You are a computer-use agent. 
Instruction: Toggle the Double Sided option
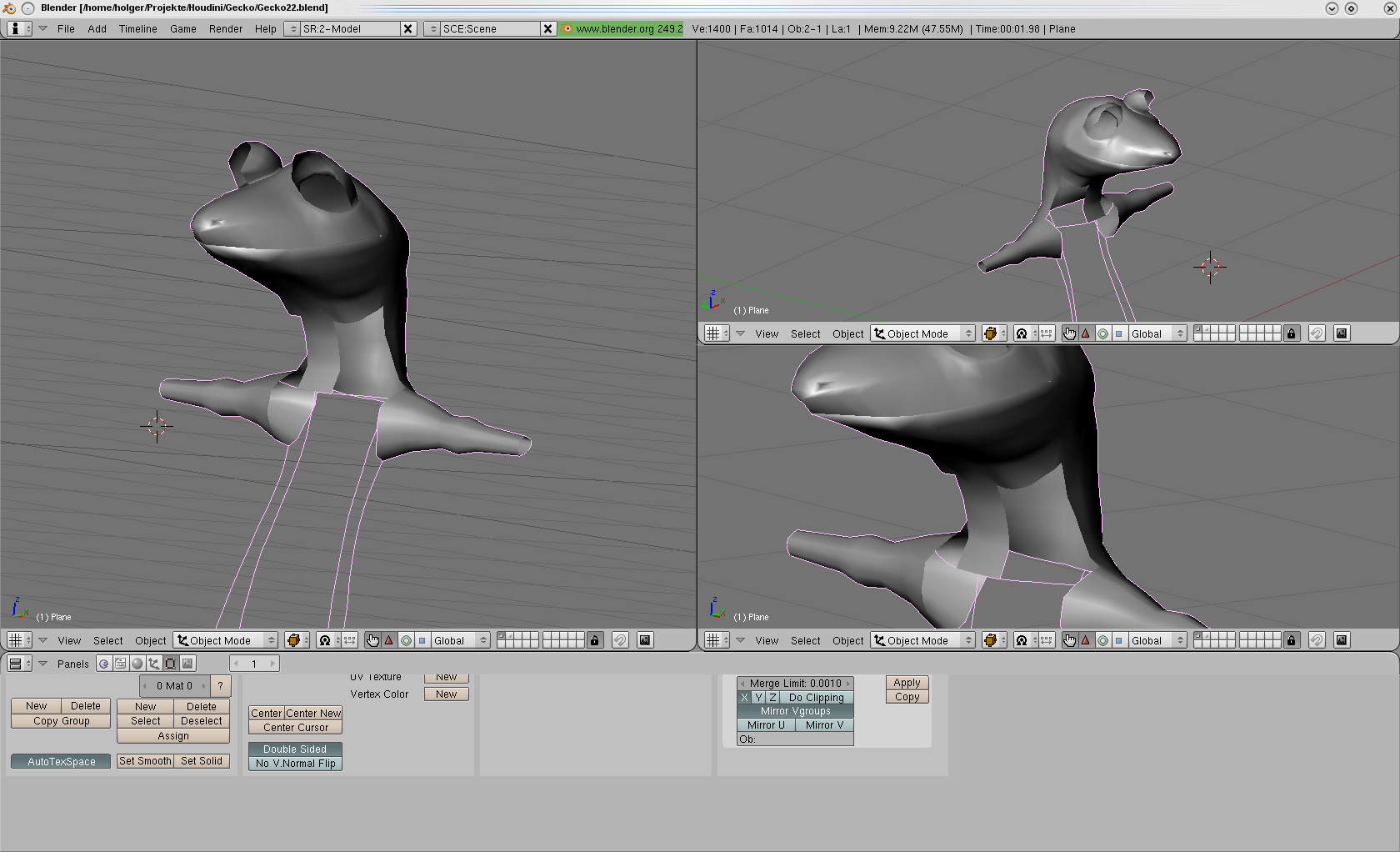(x=296, y=749)
